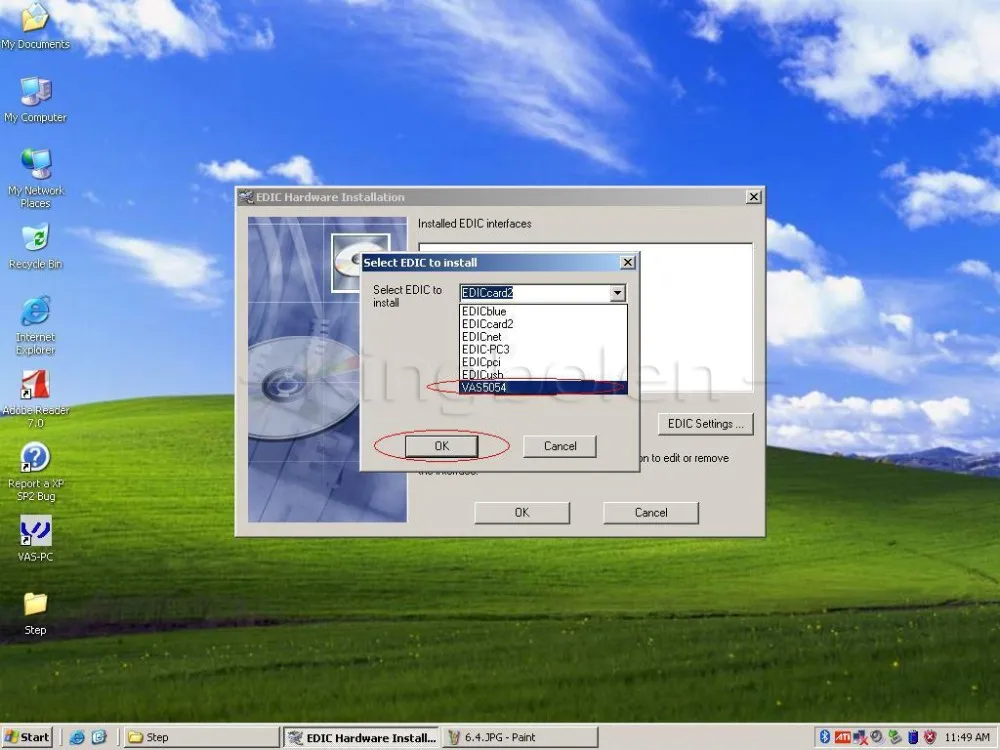Select the VAS-PC desktop shortcut
Screen dimensions: 1000x750
click(x=35, y=539)
